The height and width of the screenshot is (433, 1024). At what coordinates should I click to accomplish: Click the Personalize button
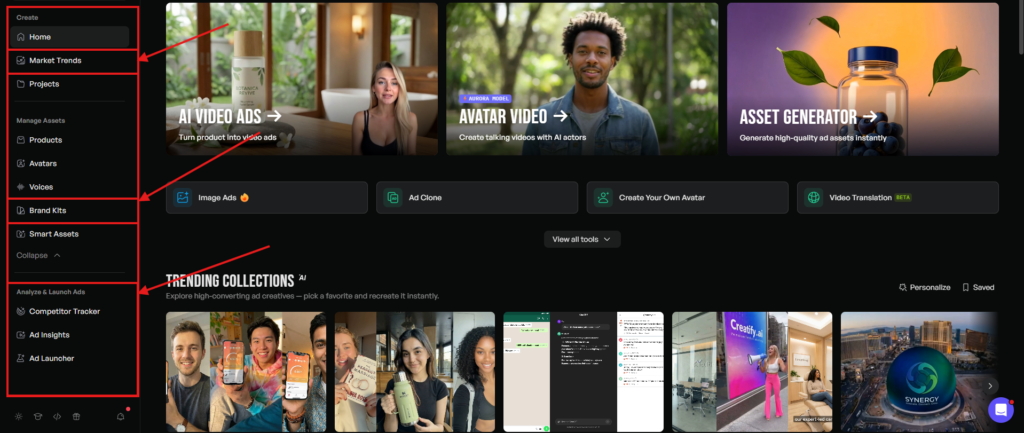(924, 287)
